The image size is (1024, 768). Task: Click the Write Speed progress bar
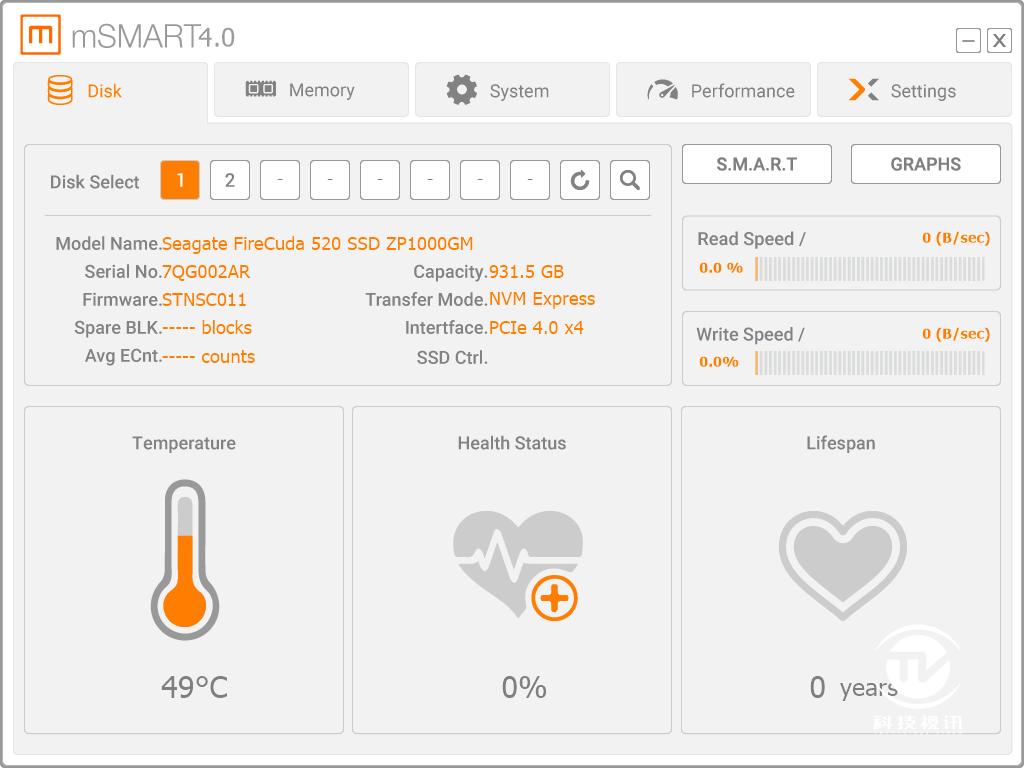click(x=869, y=363)
